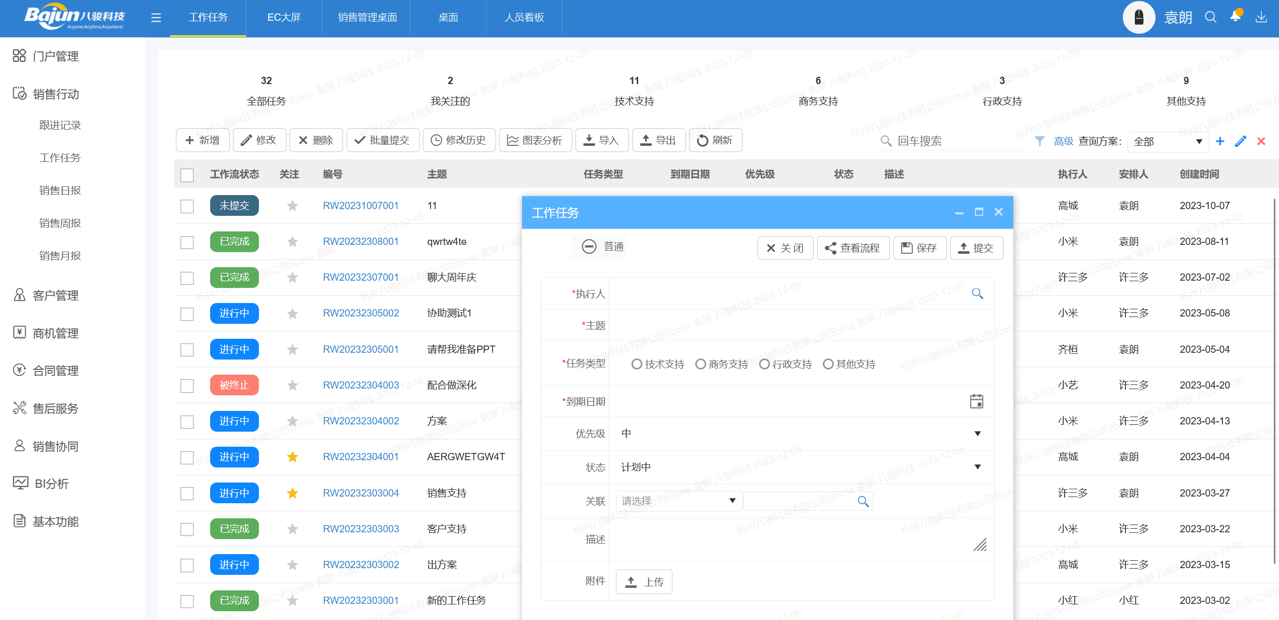Add a new query scheme with the plus icon
Viewport: 1279px width, 620px height.
coord(1219,142)
